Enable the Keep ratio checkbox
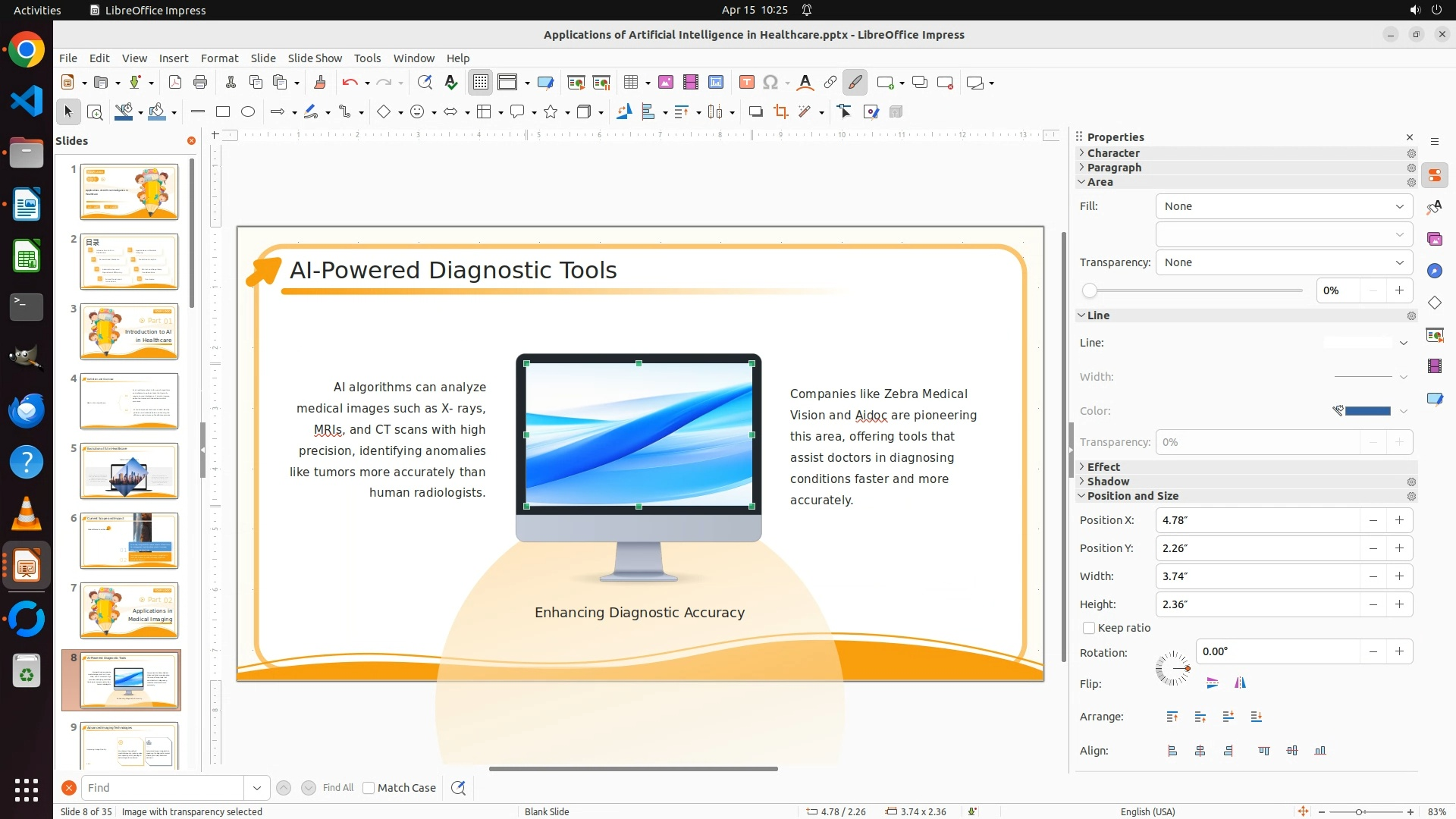 [x=1089, y=628]
